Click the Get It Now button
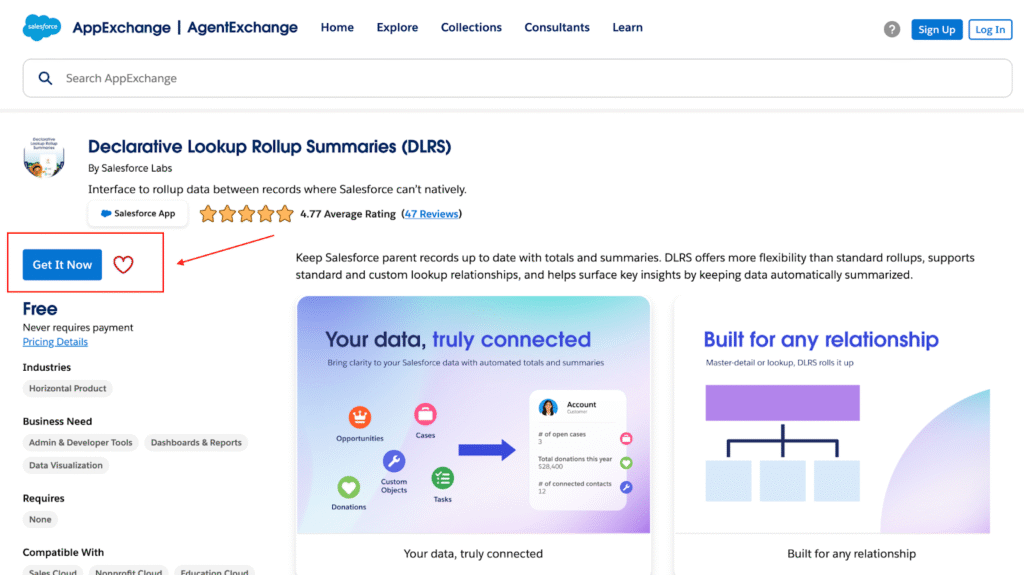Screen dimensions: 1024x575 click(x=62, y=265)
